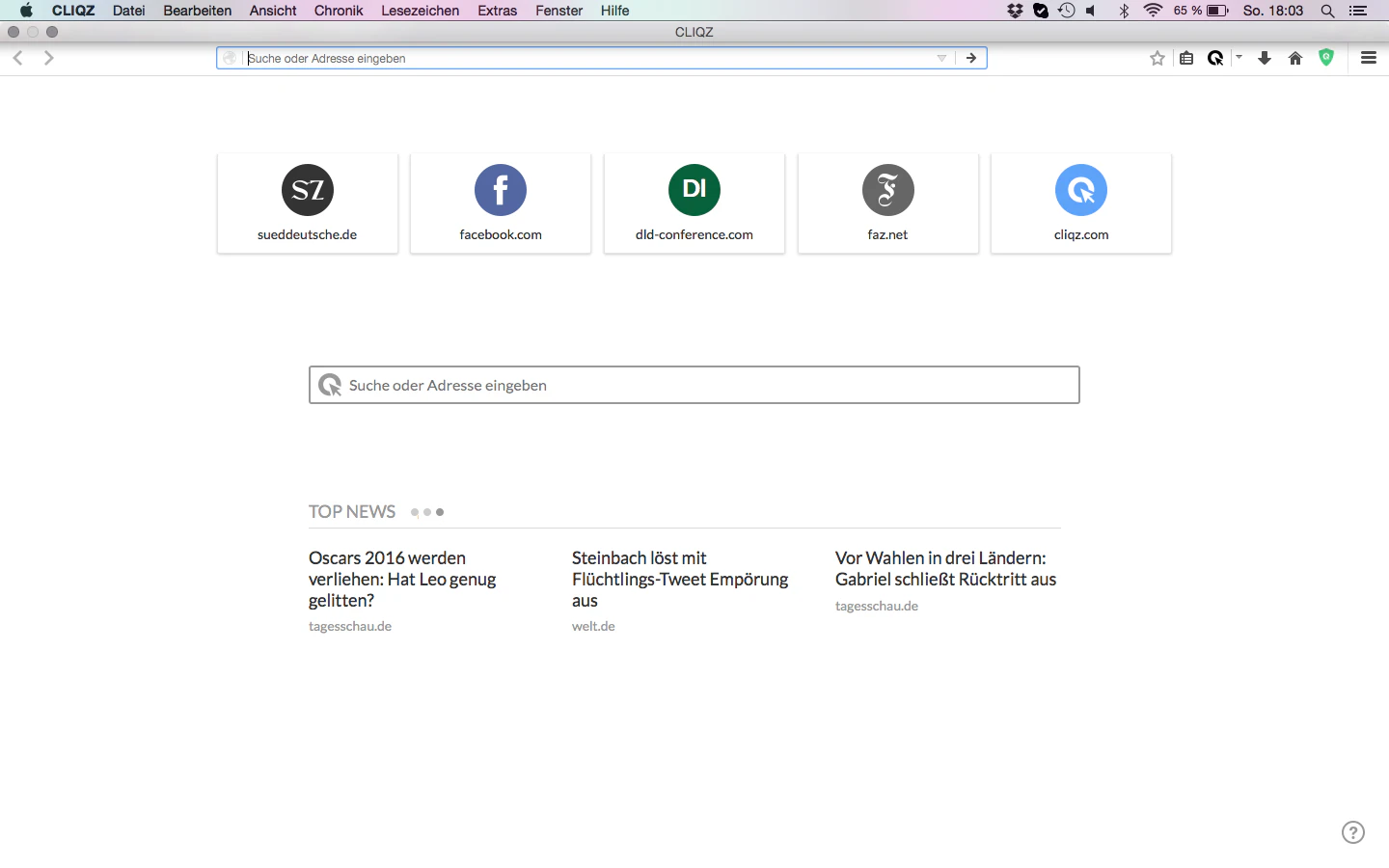Click the large search input field
The image size is (1389, 868).
pos(694,384)
